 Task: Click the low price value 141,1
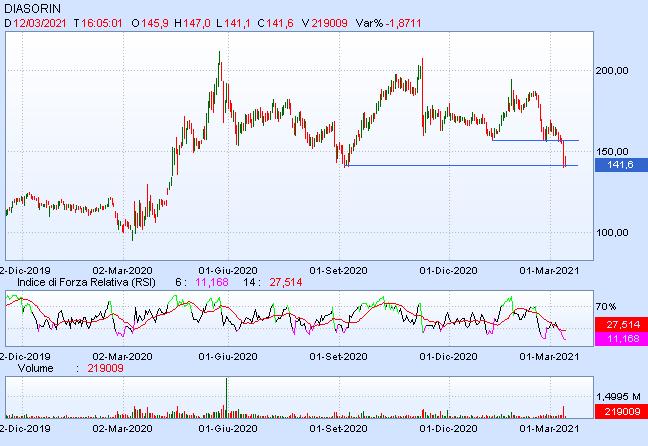coord(236,23)
